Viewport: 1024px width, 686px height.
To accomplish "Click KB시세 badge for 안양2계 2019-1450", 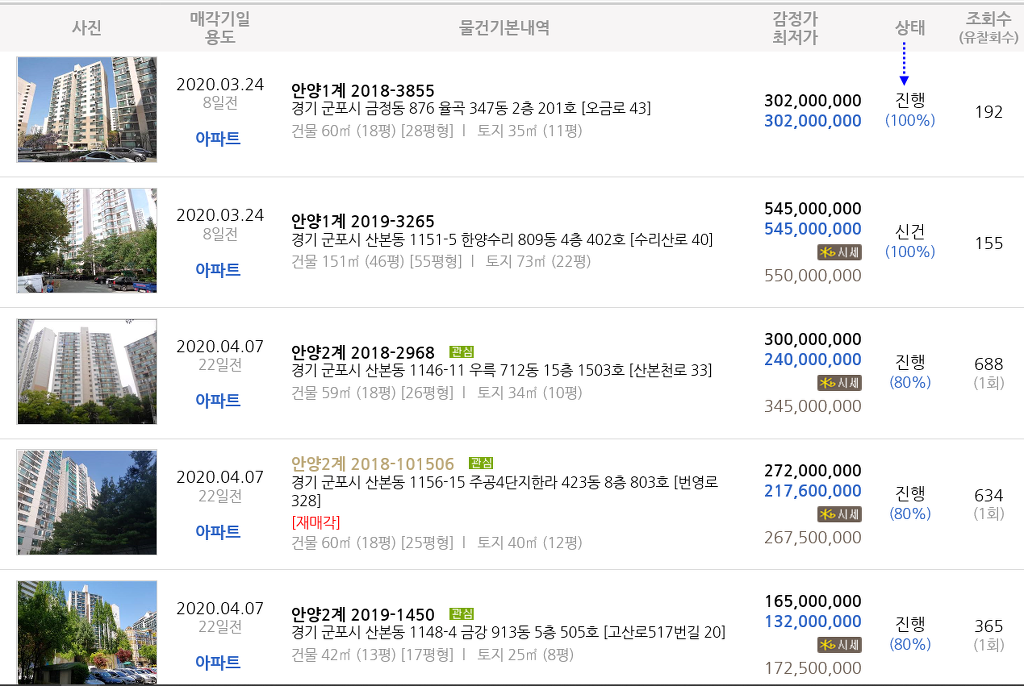I will (839, 645).
